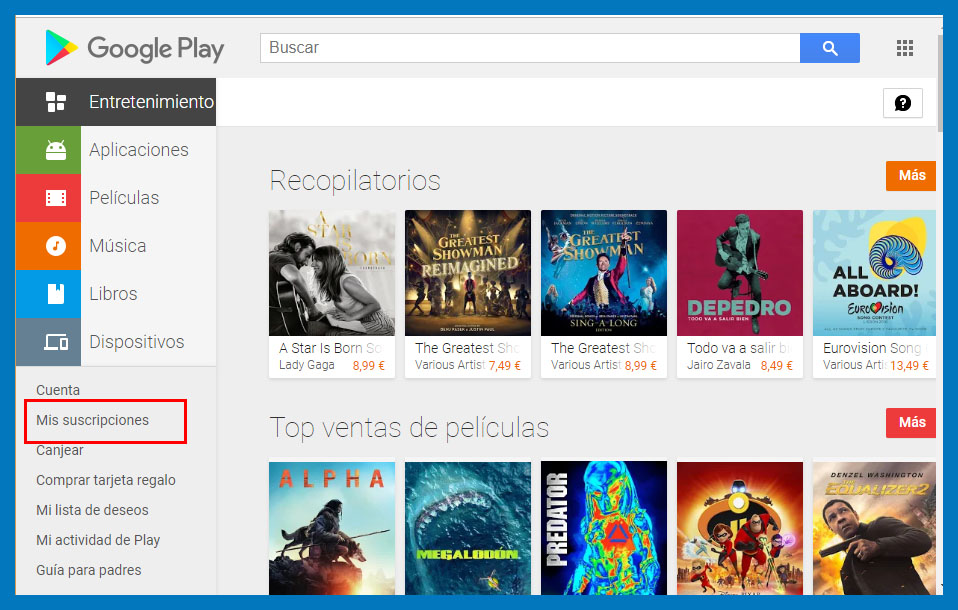
Task: Click the 8,49 € price for Jairo Zavala
Action: 777,366
